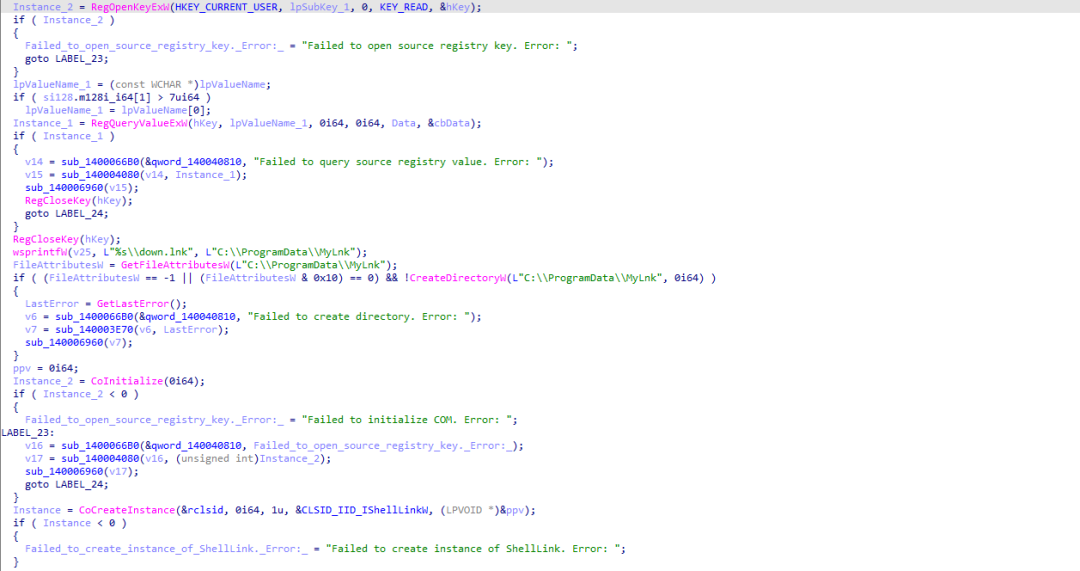Select the RegOpenKeyExW function call
The height and width of the screenshot is (571, 1080).
coord(130,7)
